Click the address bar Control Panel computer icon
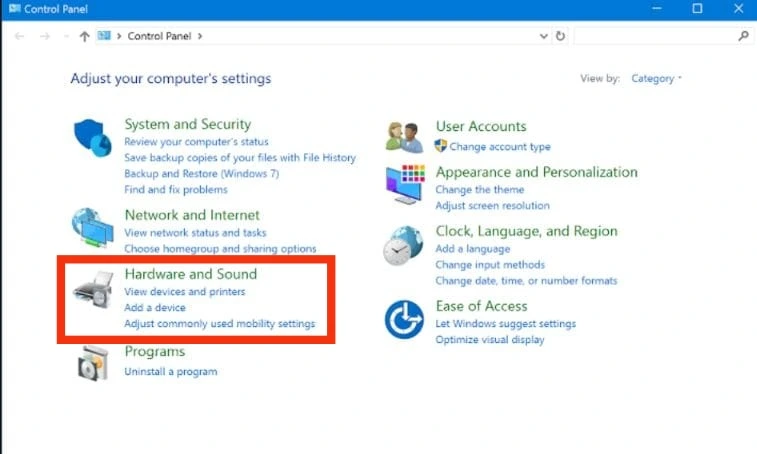The image size is (757, 454). click(104, 36)
